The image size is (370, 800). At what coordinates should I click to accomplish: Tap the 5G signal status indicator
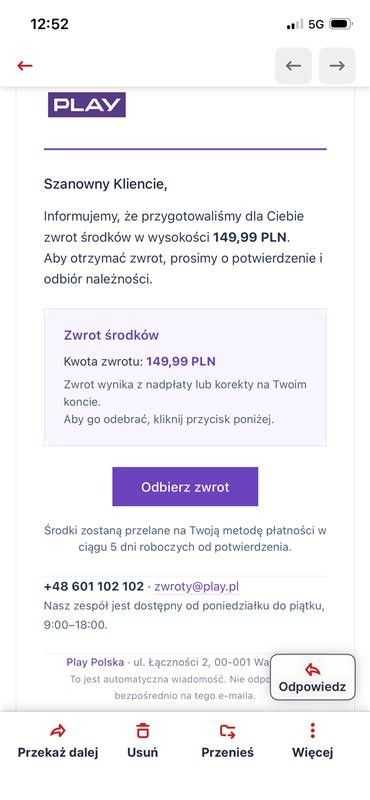tap(316, 24)
